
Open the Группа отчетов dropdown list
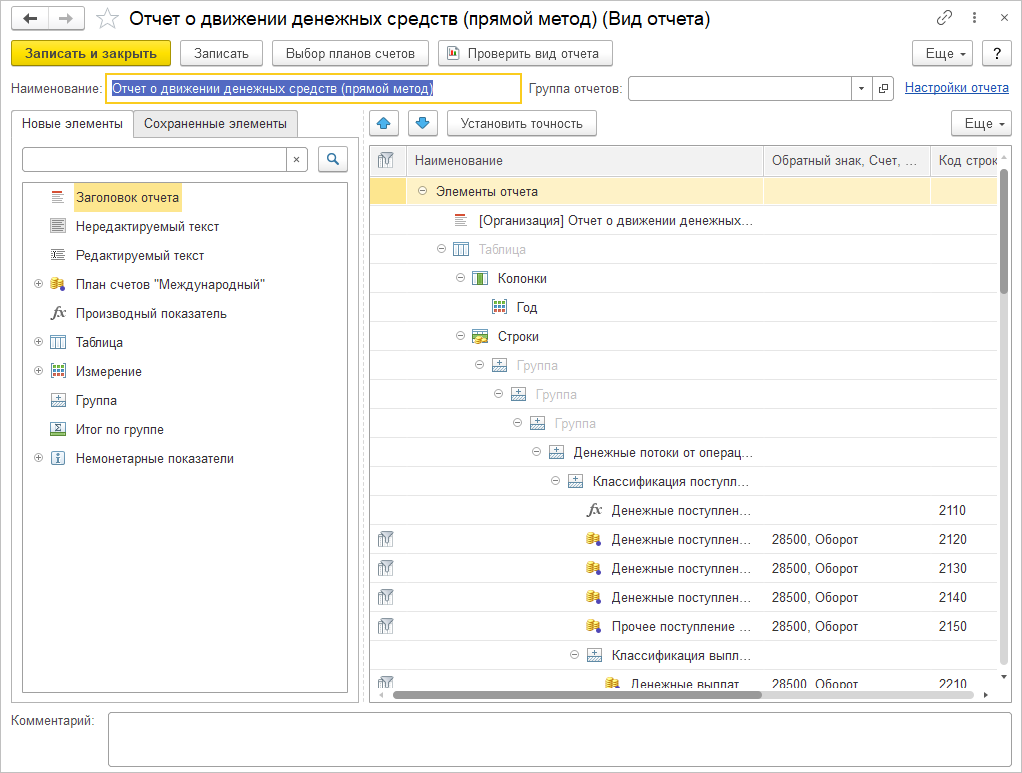[862, 88]
